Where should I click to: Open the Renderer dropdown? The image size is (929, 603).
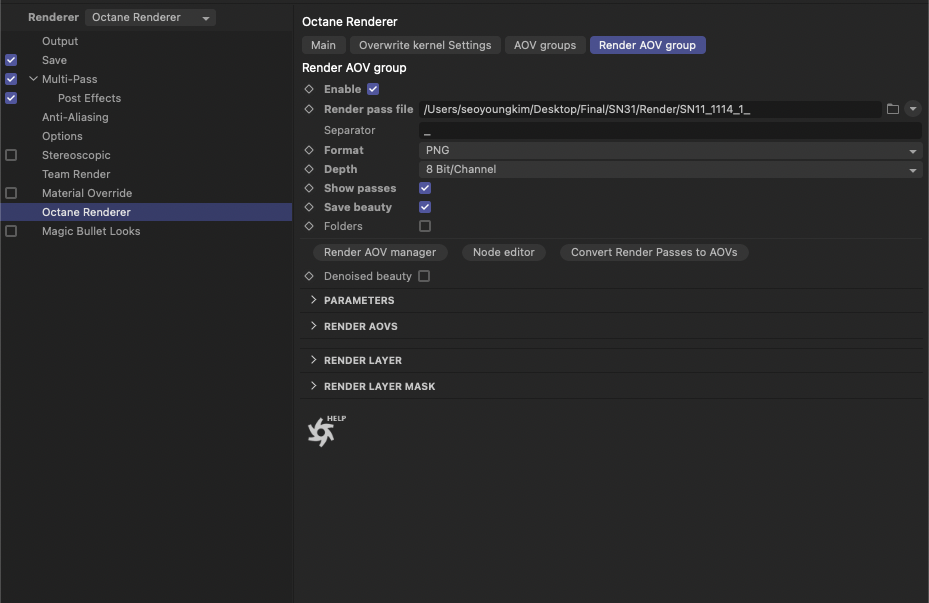point(150,17)
